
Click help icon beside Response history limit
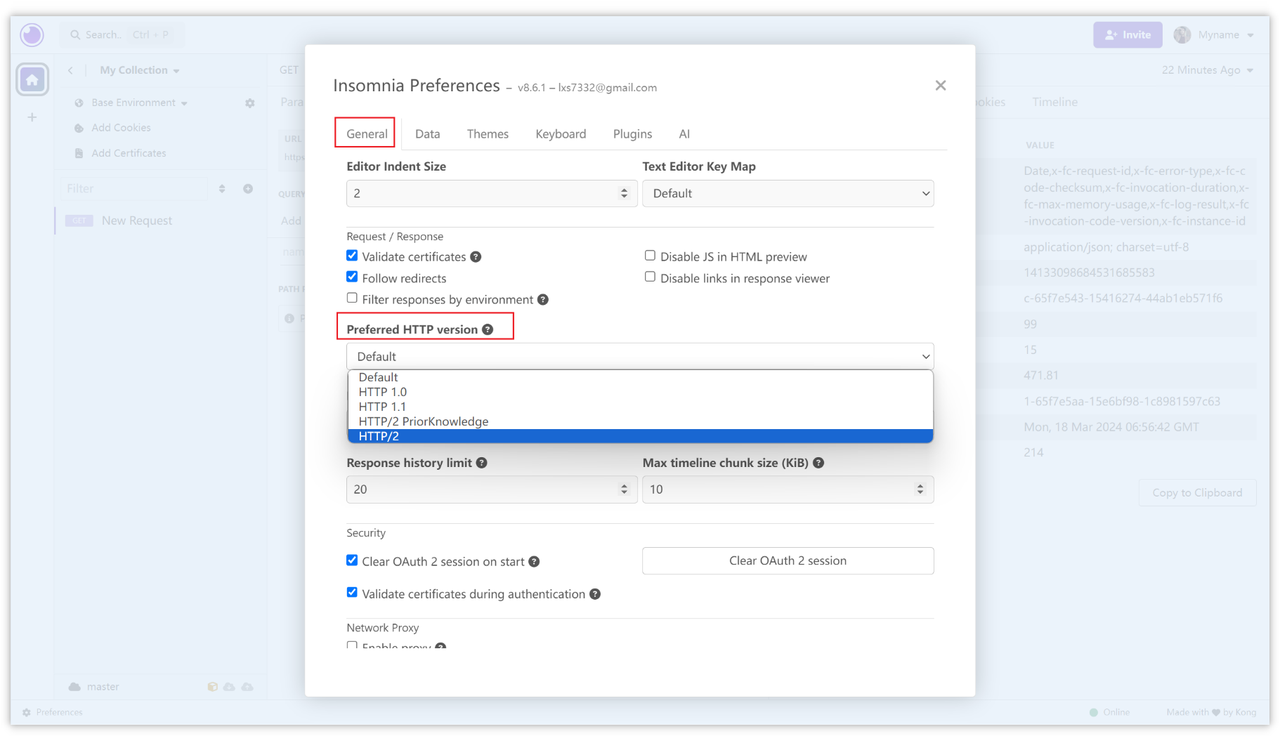click(482, 463)
